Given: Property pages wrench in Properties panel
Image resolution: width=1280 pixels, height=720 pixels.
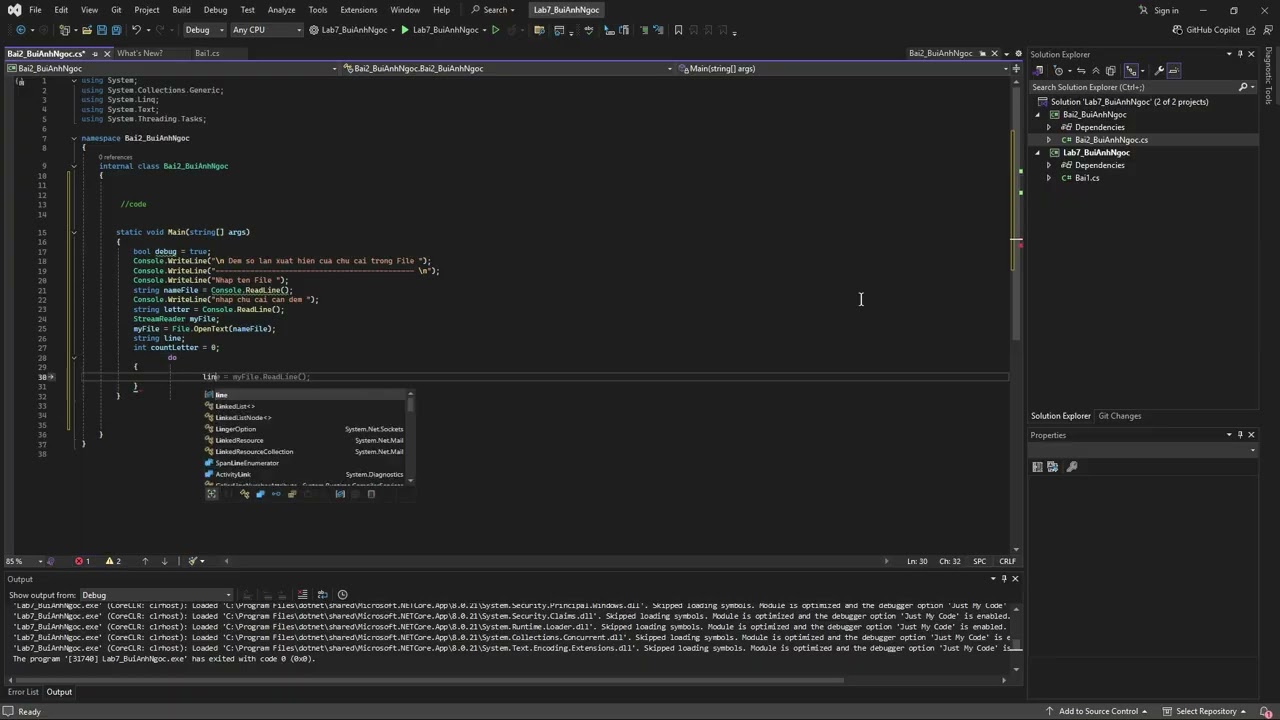Looking at the screenshot, I should (x=1072, y=466).
